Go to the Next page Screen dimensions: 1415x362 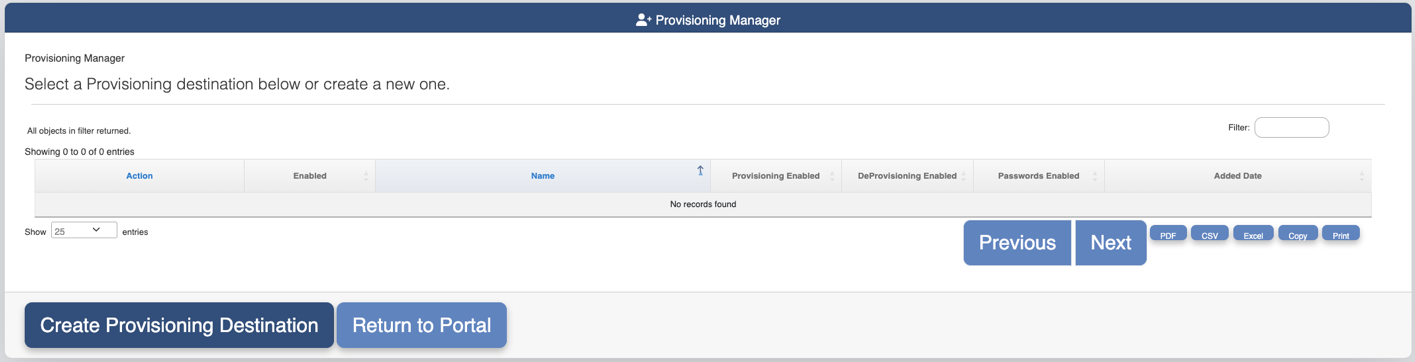[1110, 243]
